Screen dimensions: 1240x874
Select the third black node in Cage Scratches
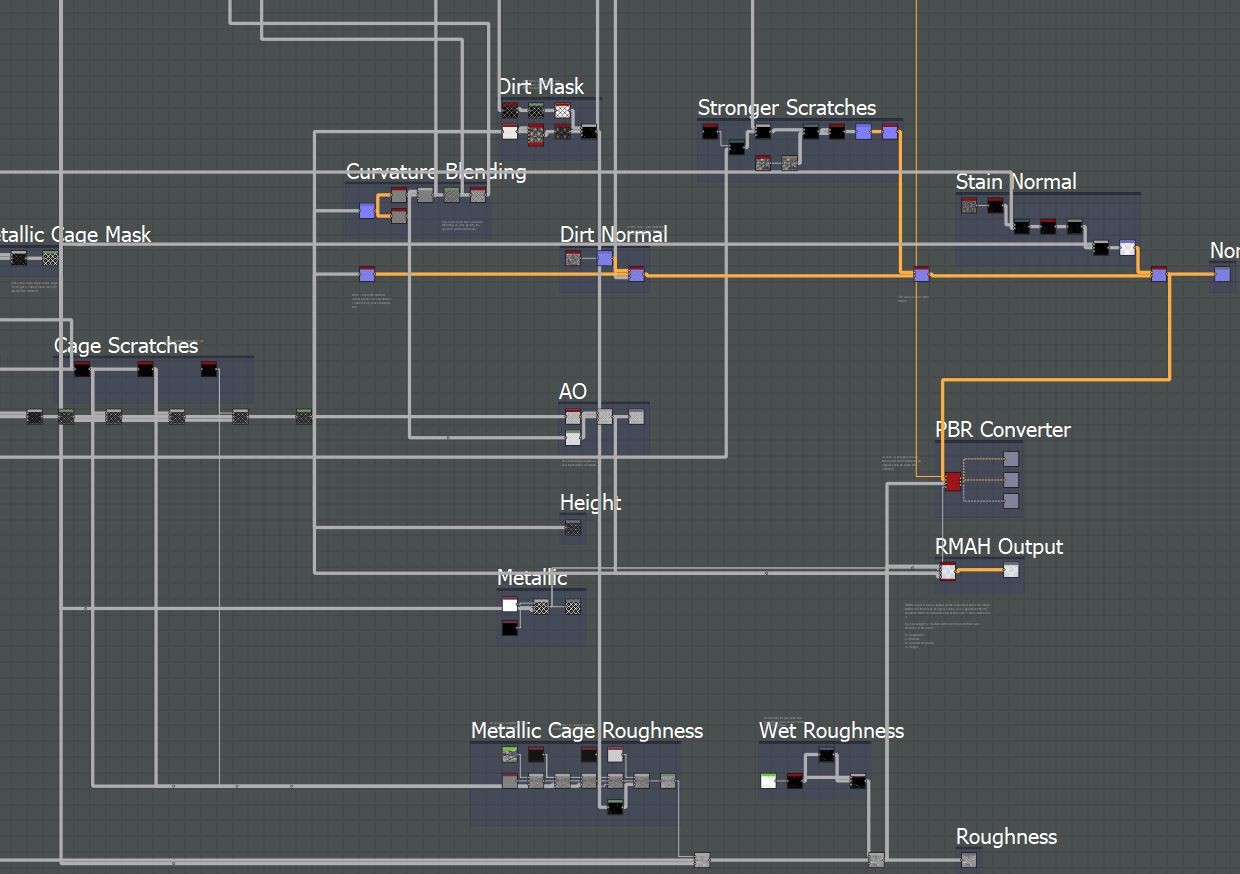point(208,370)
